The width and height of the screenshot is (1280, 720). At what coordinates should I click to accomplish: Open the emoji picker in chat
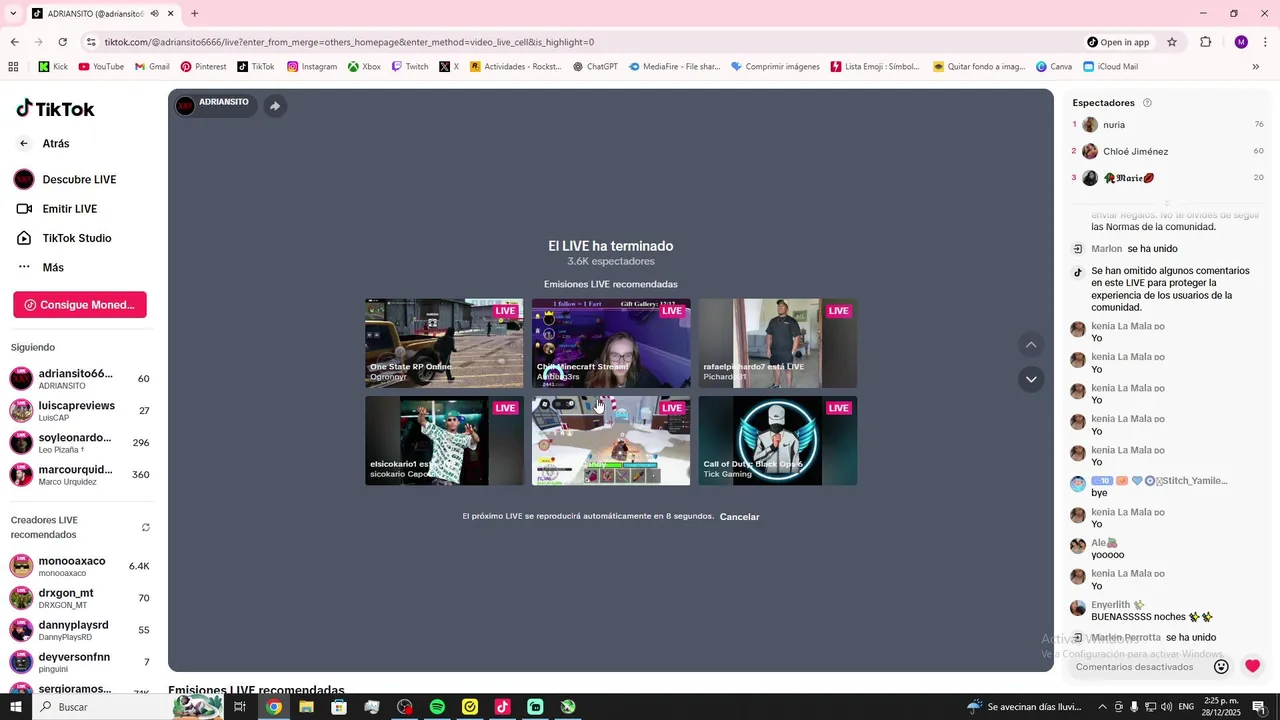1221,667
